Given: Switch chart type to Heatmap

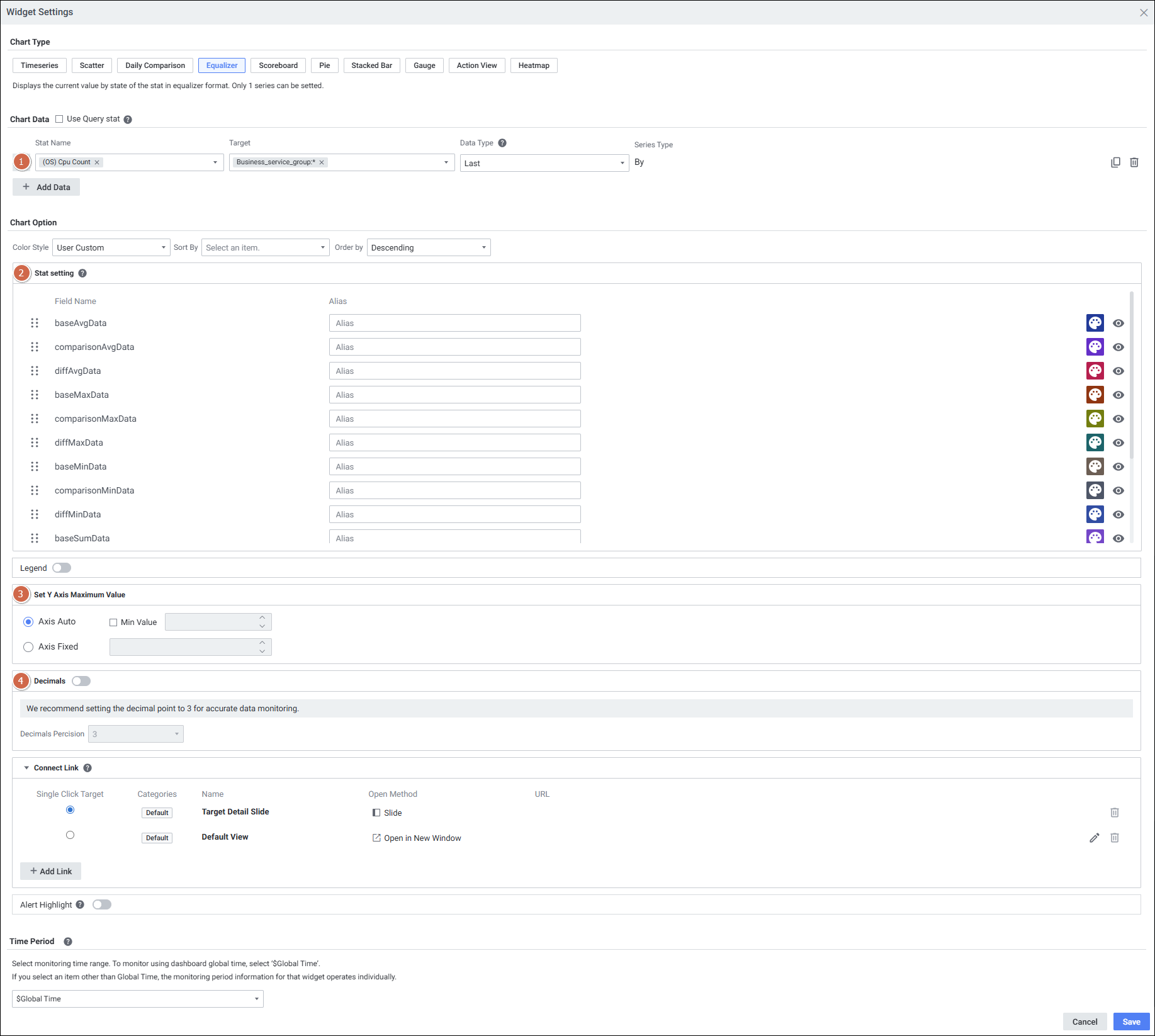Looking at the screenshot, I should point(533,65).
